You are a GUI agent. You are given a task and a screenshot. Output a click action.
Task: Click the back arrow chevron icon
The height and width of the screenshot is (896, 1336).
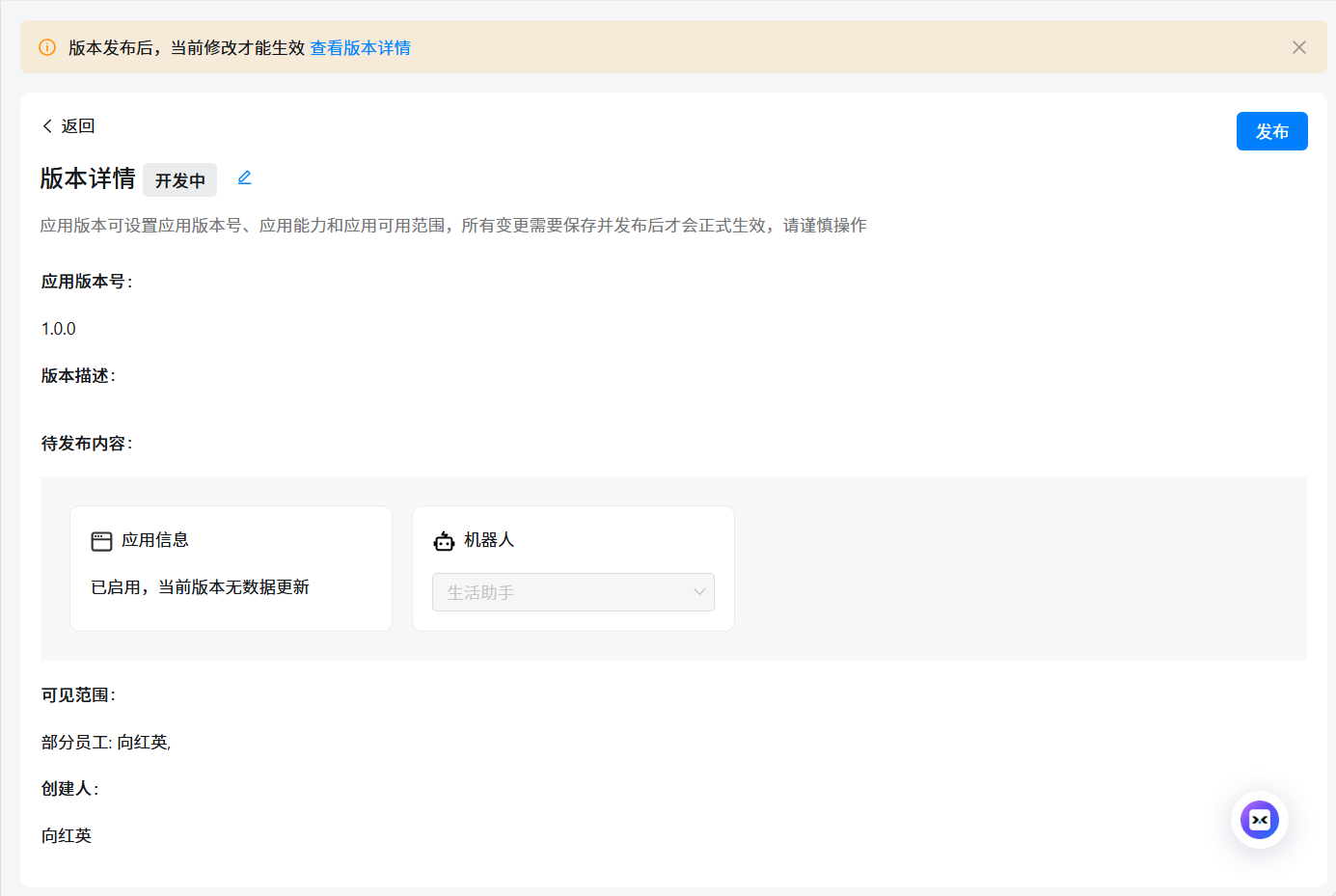tap(47, 126)
